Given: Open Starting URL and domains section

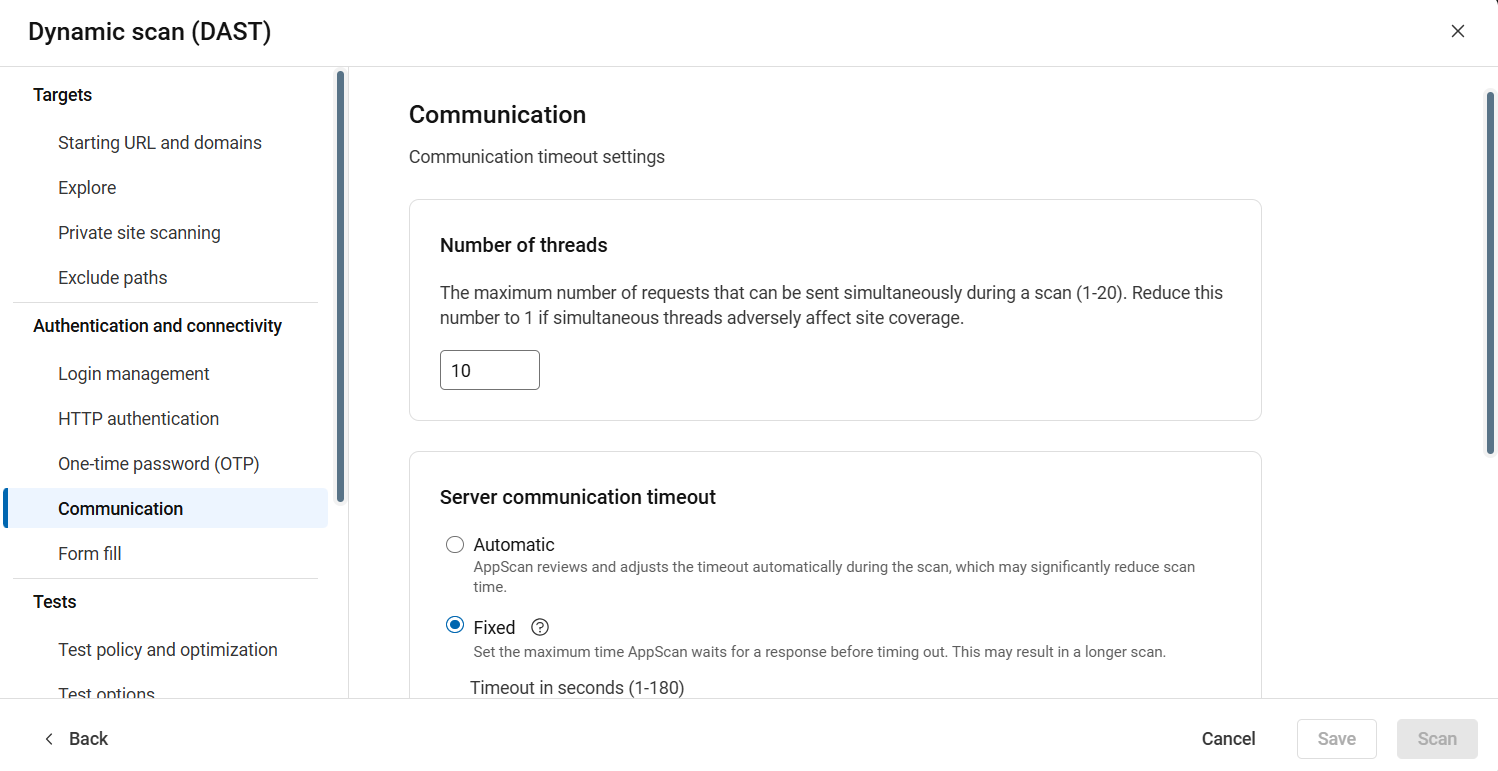Looking at the screenshot, I should coord(160,143).
